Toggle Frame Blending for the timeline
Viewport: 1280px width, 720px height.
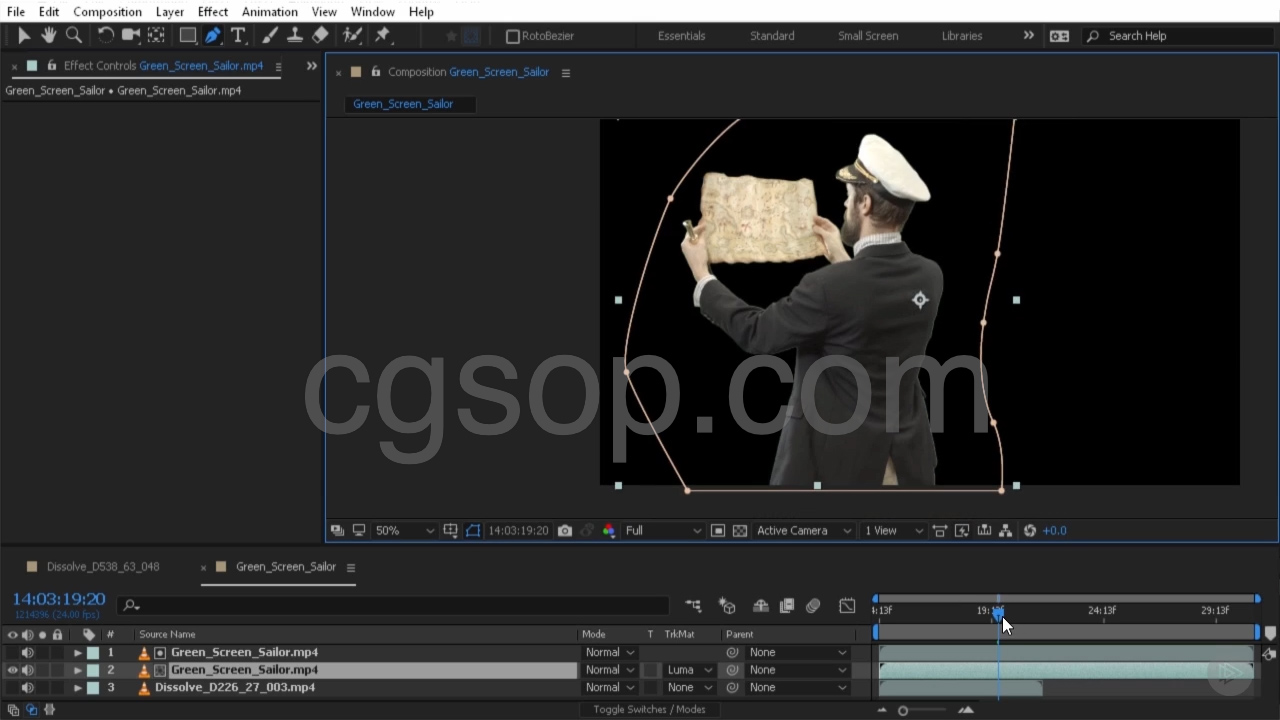click(x=787, y=606)
